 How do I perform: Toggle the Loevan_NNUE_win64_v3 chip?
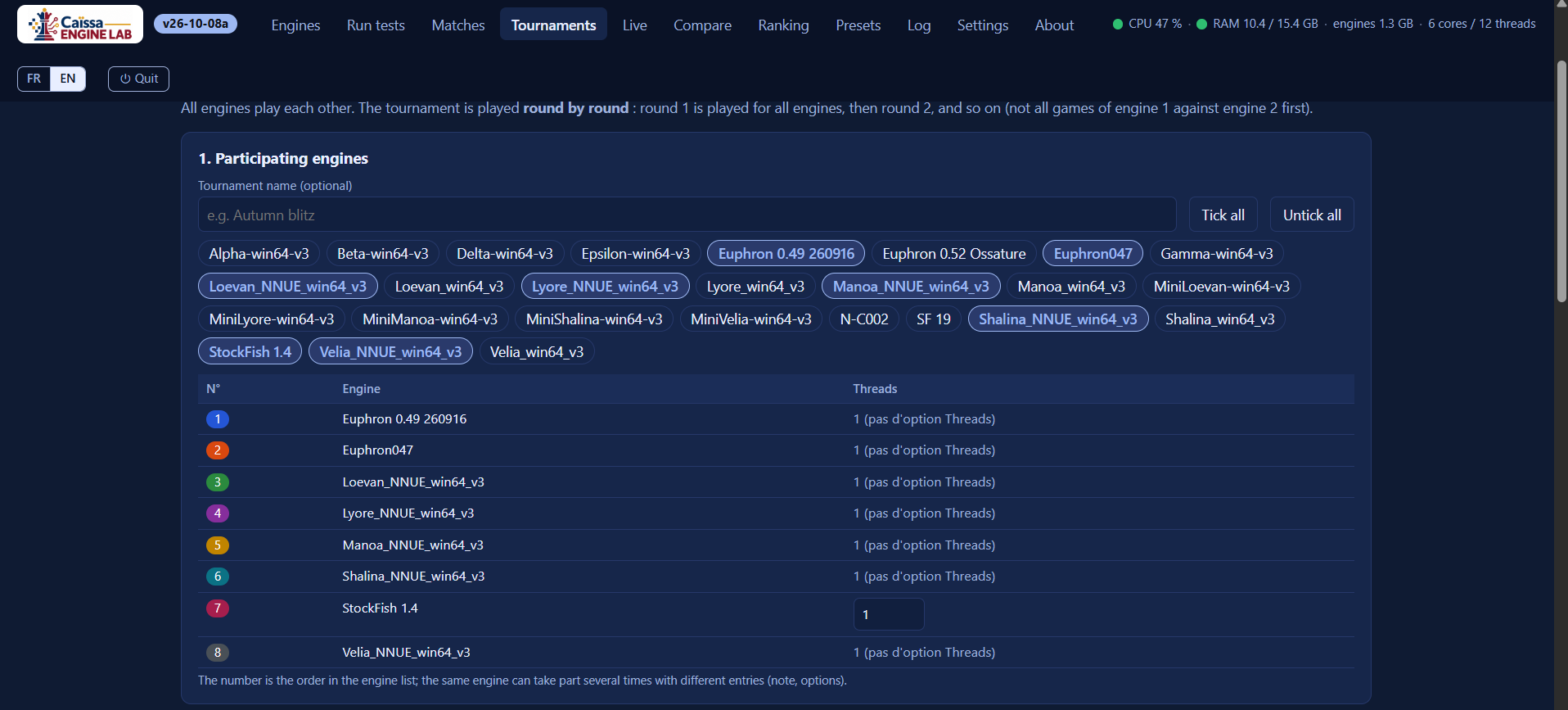pos(287,287)
